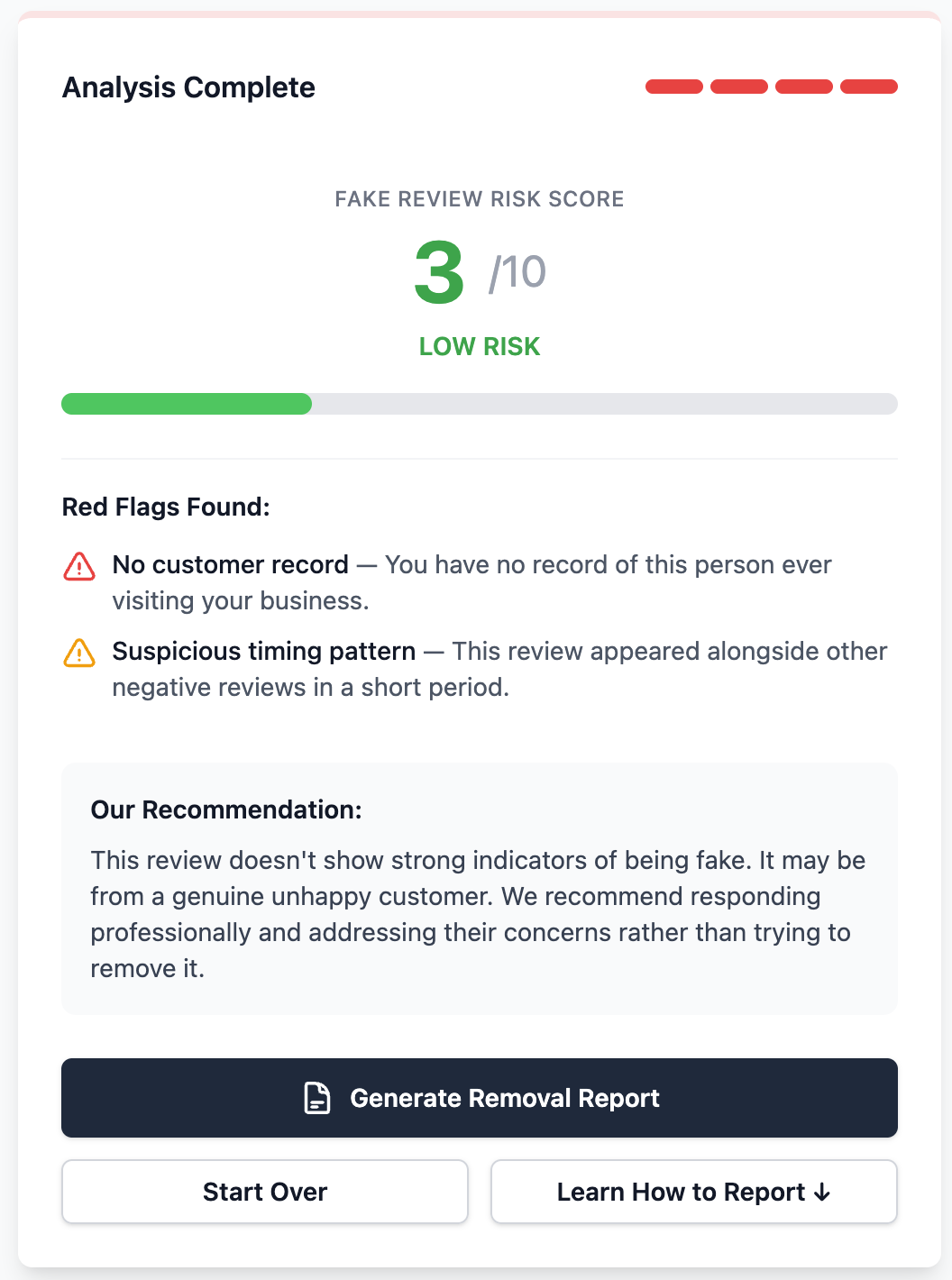
Task: Click the Start Over button
Action: point(264,1192)
